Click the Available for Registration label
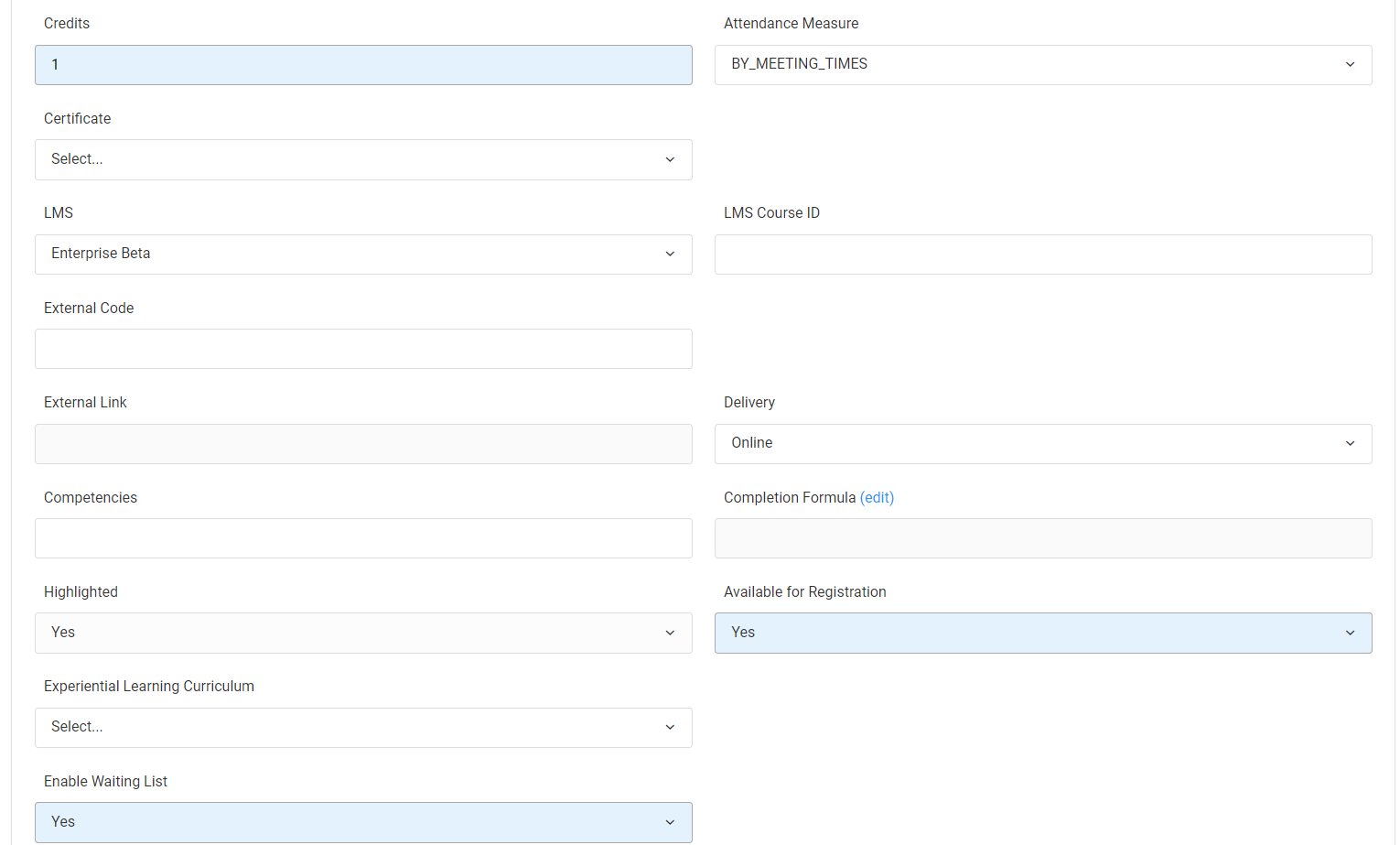The image size is (1400, 845). point(805,591)
